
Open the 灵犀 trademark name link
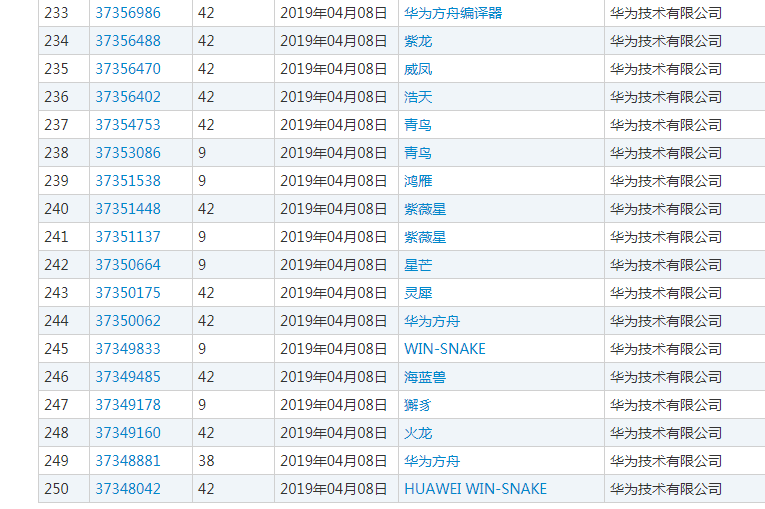coord(418,293)
